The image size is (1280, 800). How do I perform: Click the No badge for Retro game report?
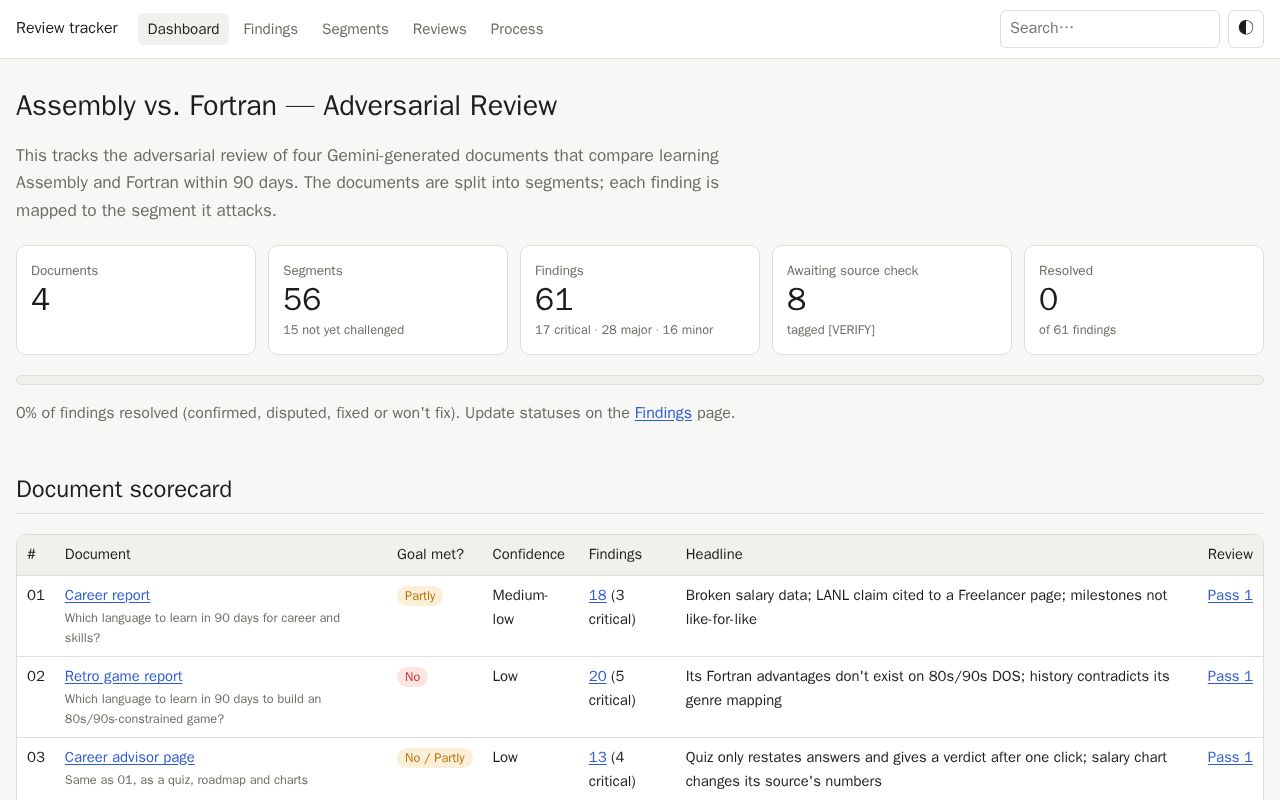tap(412, 677)
